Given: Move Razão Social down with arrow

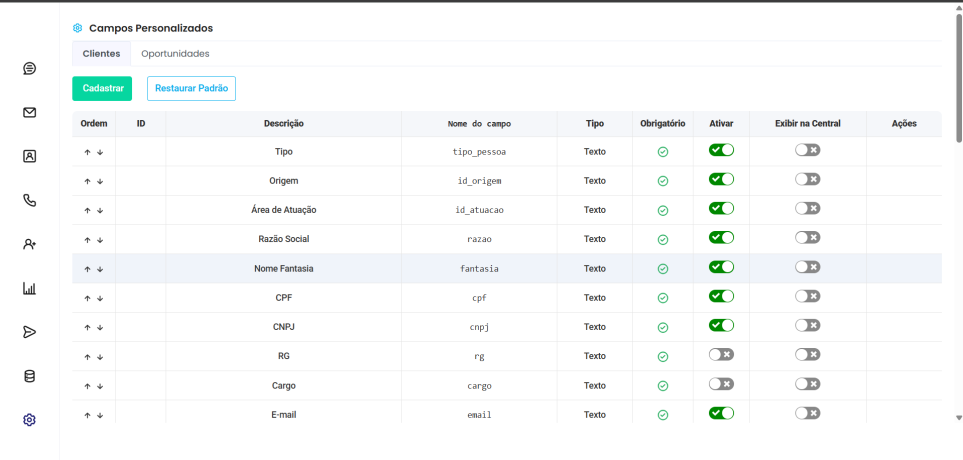Looking at the screenshot, I should (x=100, y=240).
